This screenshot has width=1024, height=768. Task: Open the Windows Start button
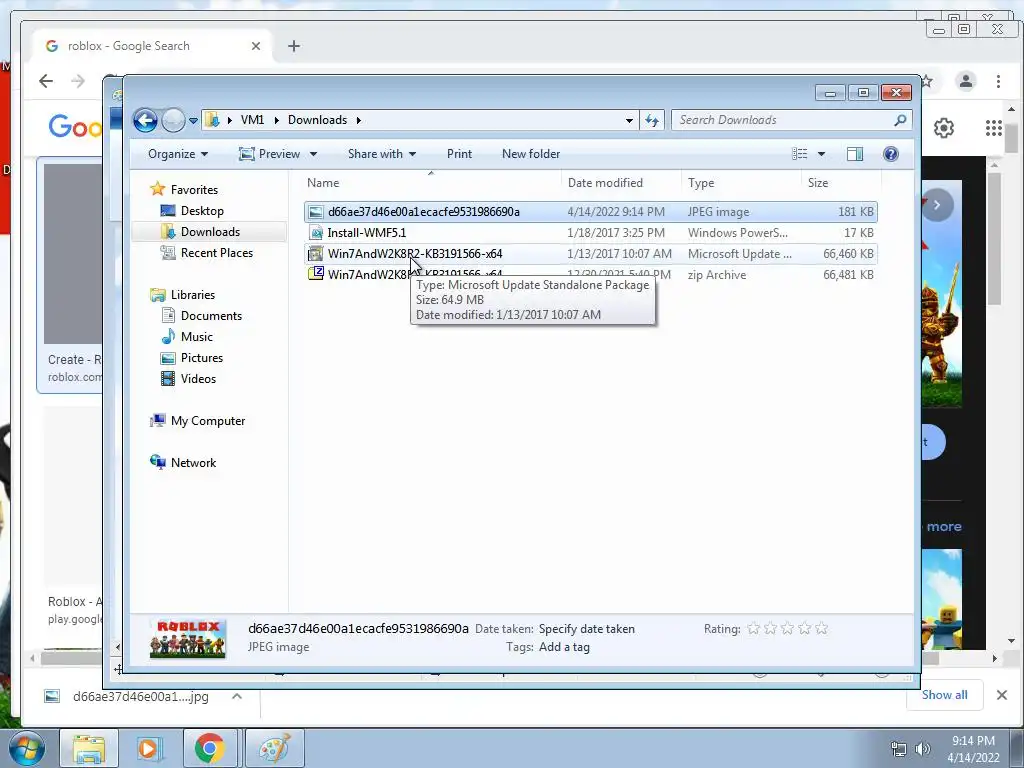[x=25, y=748]
